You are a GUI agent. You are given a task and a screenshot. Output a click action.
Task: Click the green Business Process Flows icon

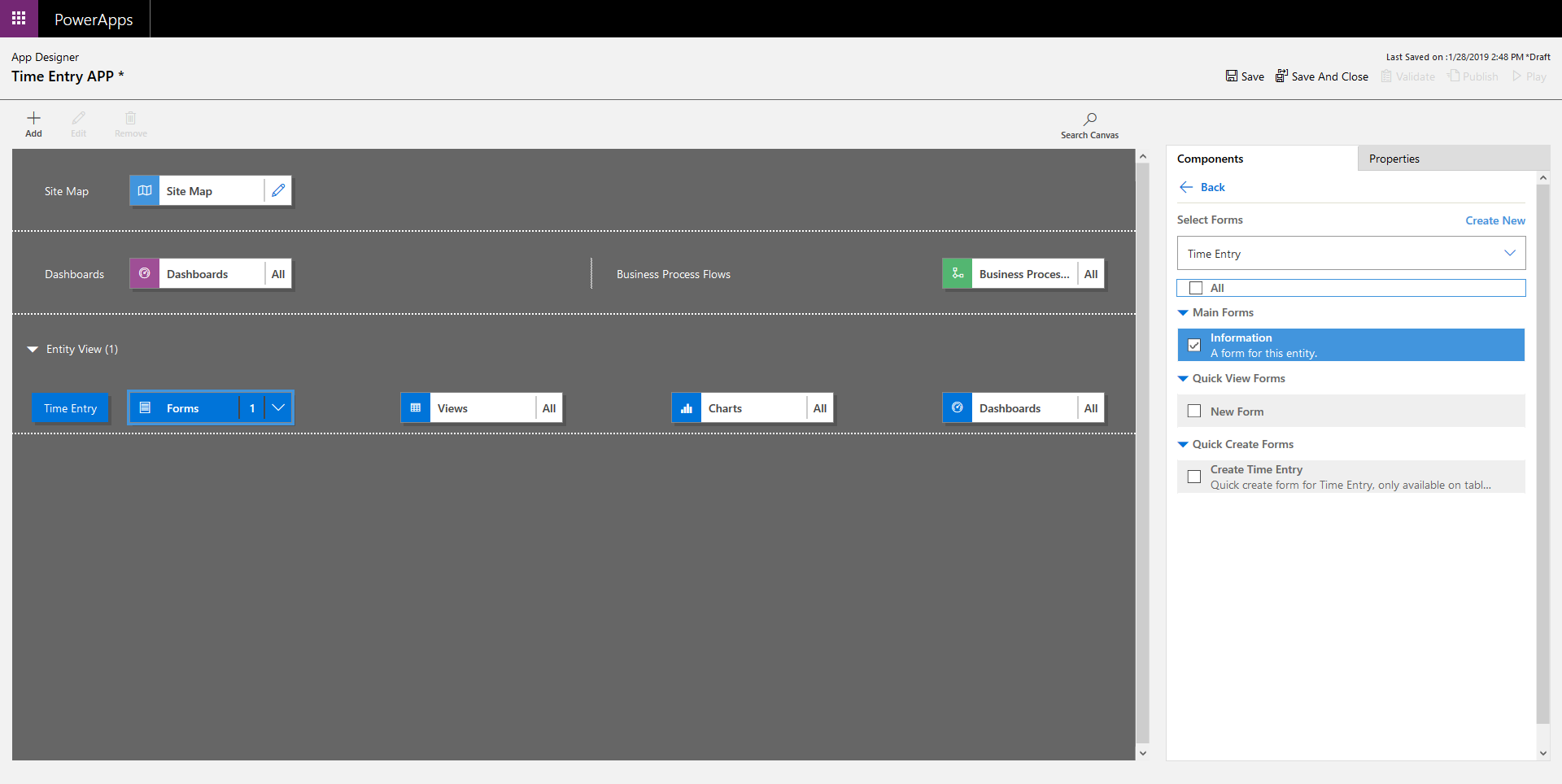[x=958, y=274]
